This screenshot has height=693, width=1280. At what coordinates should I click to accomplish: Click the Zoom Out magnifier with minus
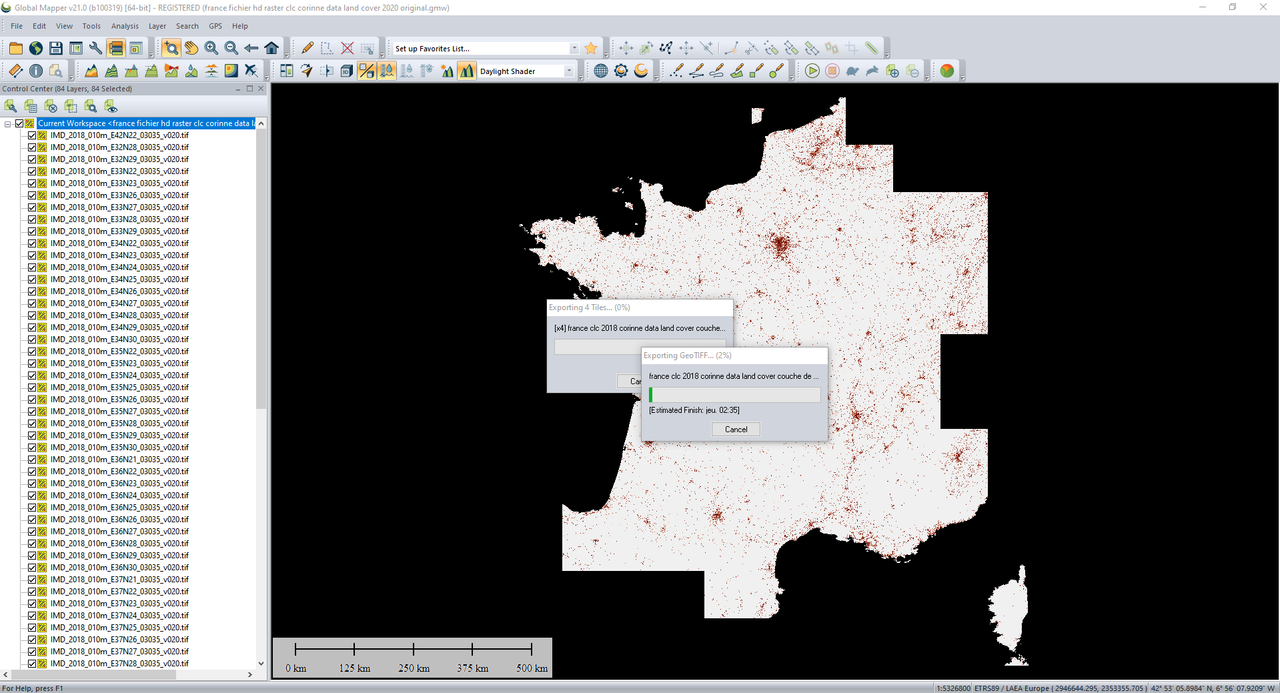231,48
